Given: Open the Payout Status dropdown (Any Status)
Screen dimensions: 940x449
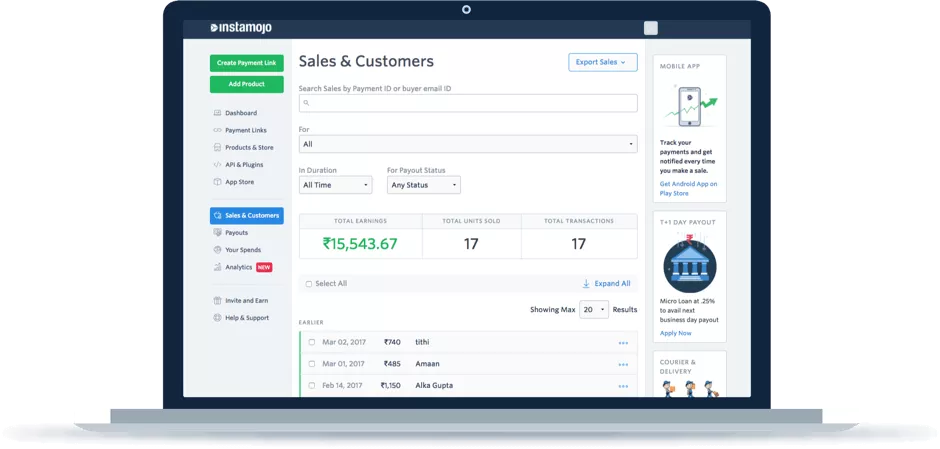Looking at the screenshot, I should pos(424,185).
